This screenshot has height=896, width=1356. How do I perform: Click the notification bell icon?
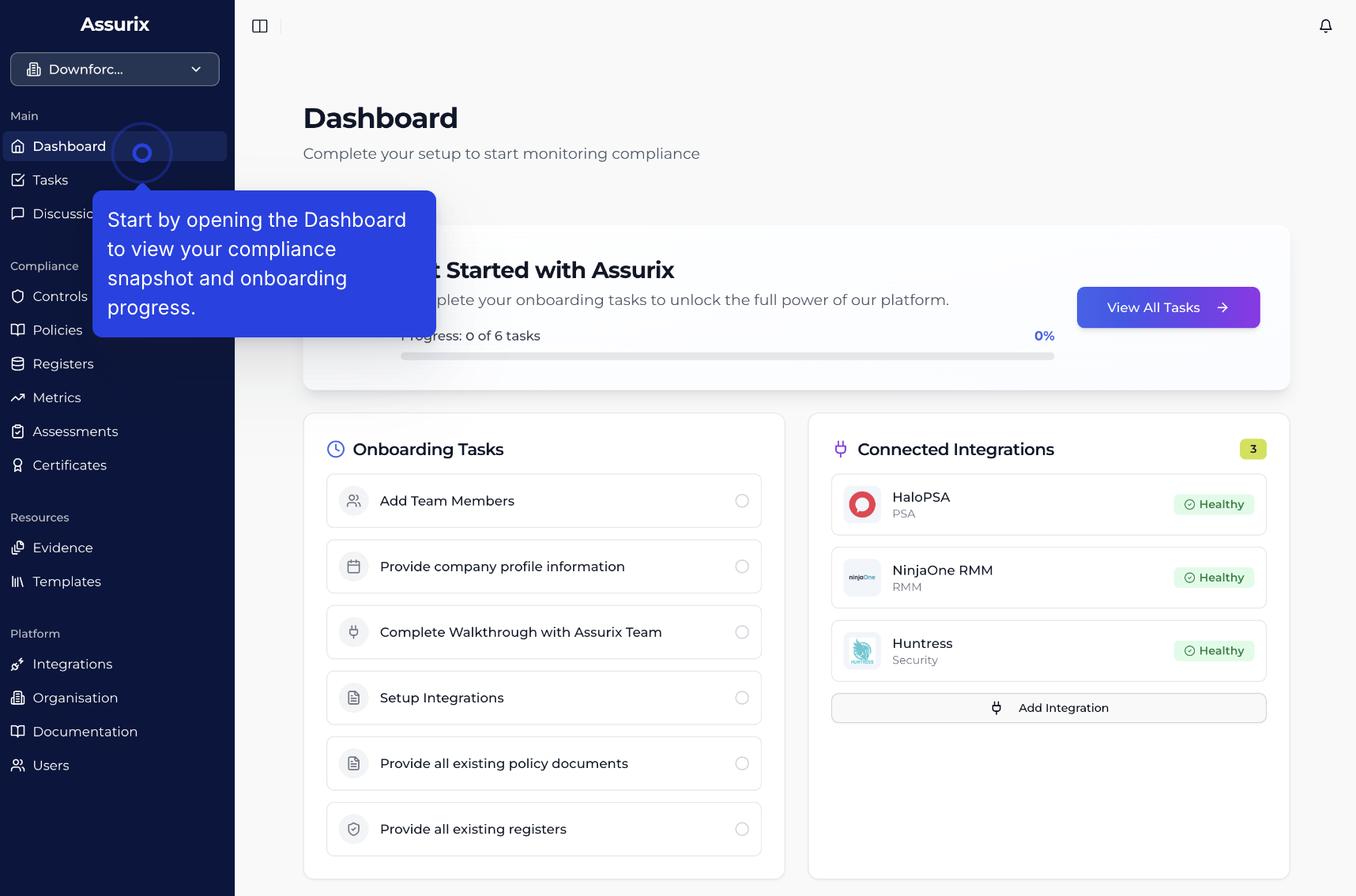click(1325, 26)
